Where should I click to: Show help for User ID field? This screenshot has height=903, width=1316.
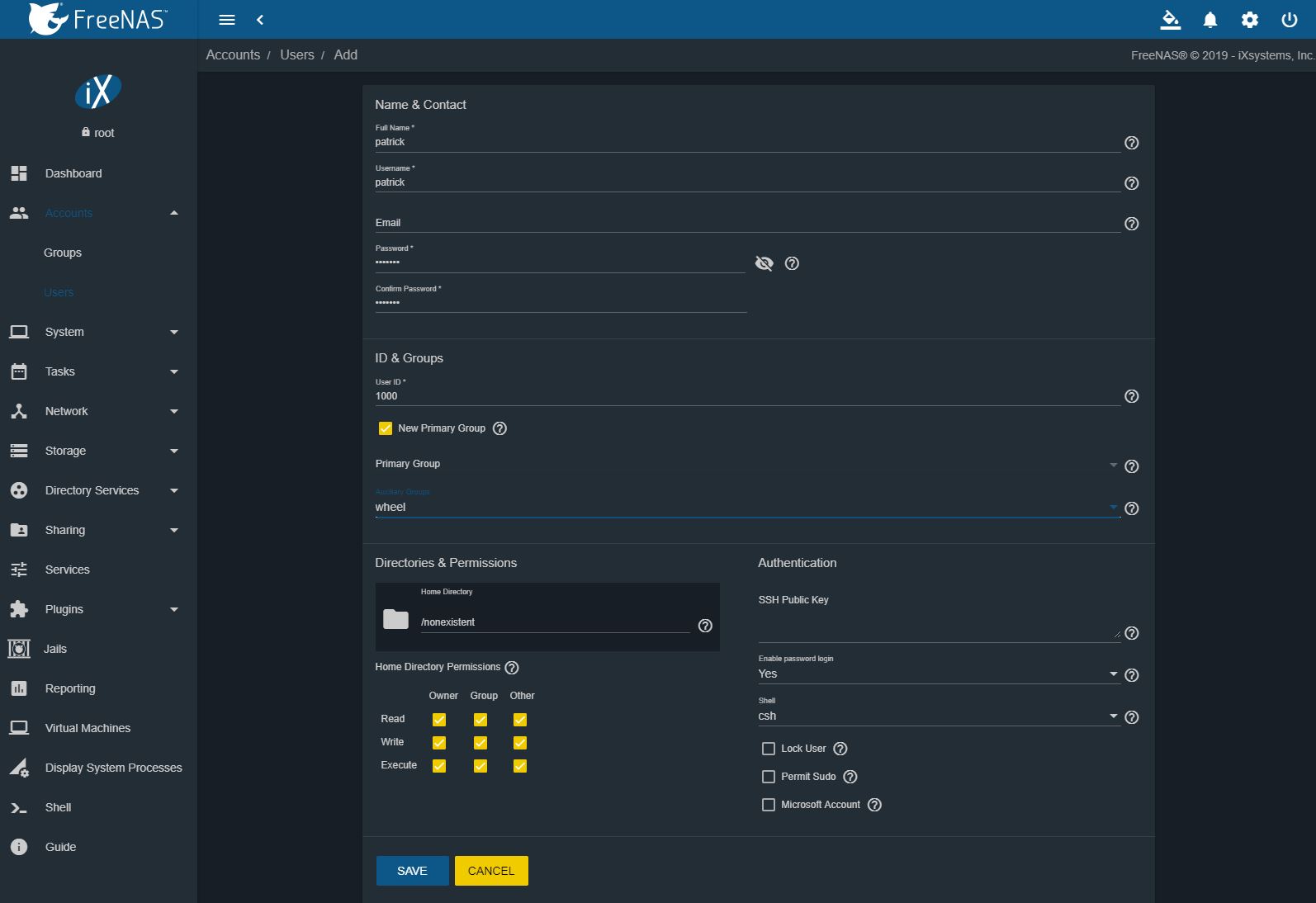[1131, 396]
